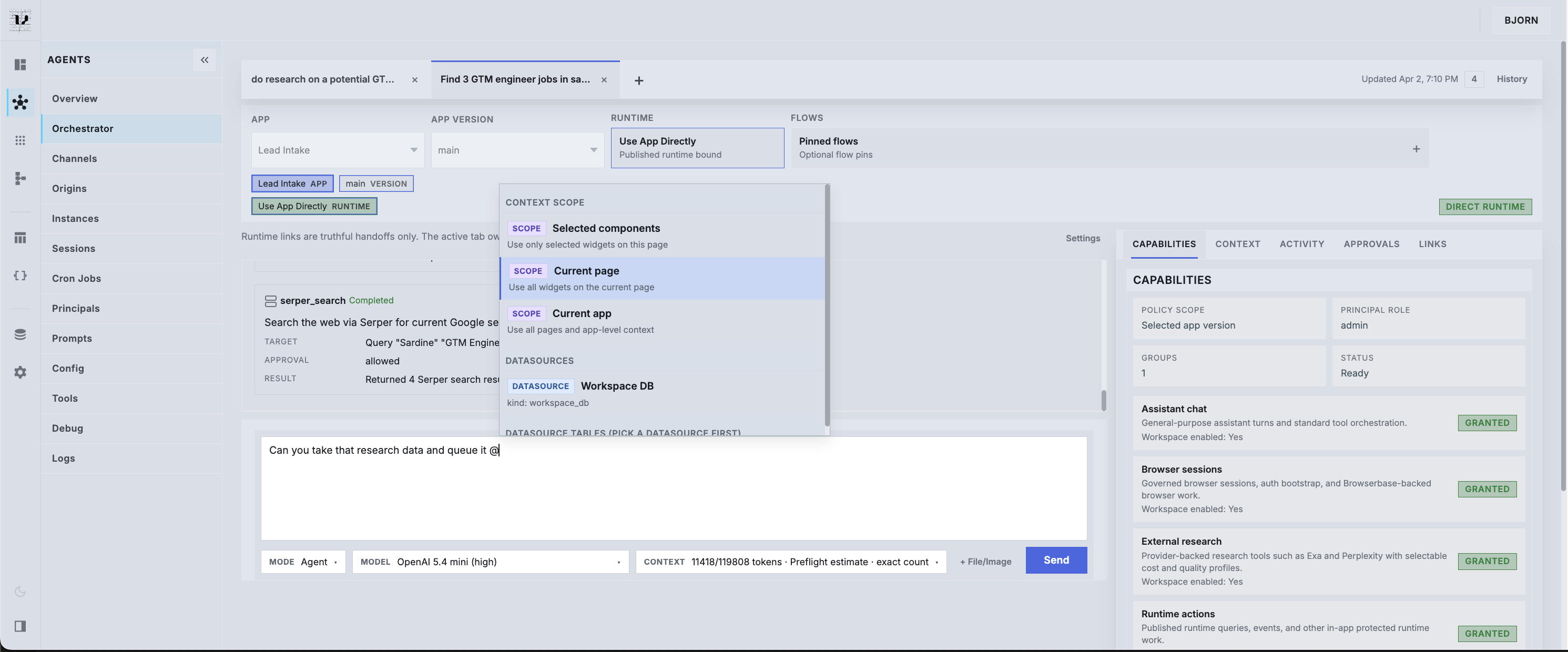Open the tables panel icon in sidebar
Viewport: 1568px width, 652px height.
(20, 238)
